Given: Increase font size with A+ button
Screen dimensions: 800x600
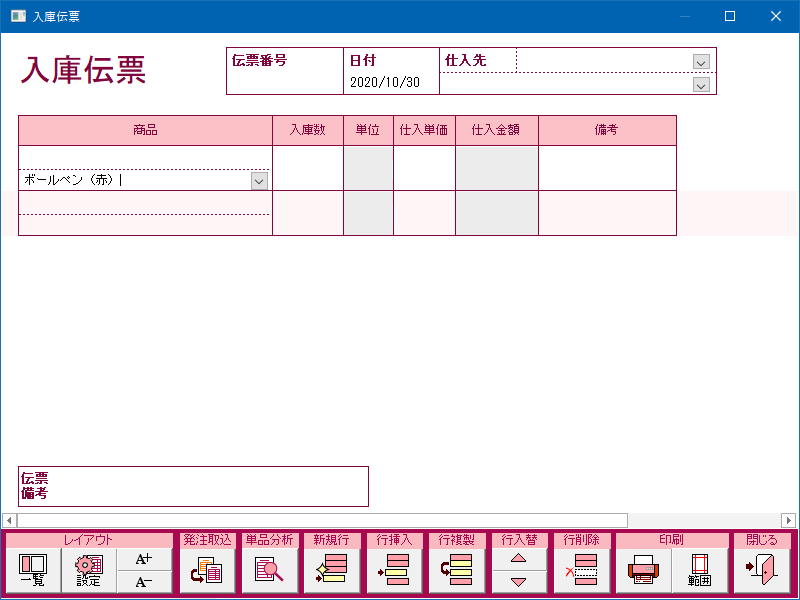Looking at the screenshot, I should pyautogui.click(x=144, y=560).
